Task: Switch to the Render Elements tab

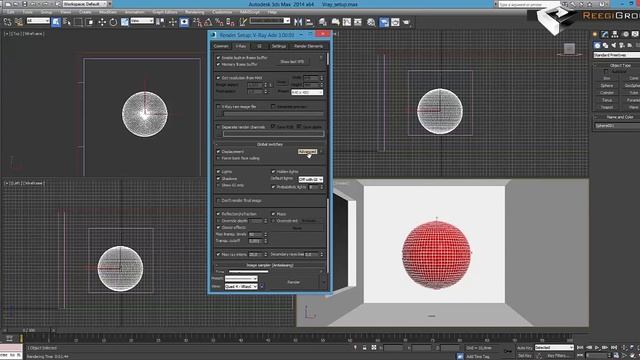Action: tap(309, 46)
